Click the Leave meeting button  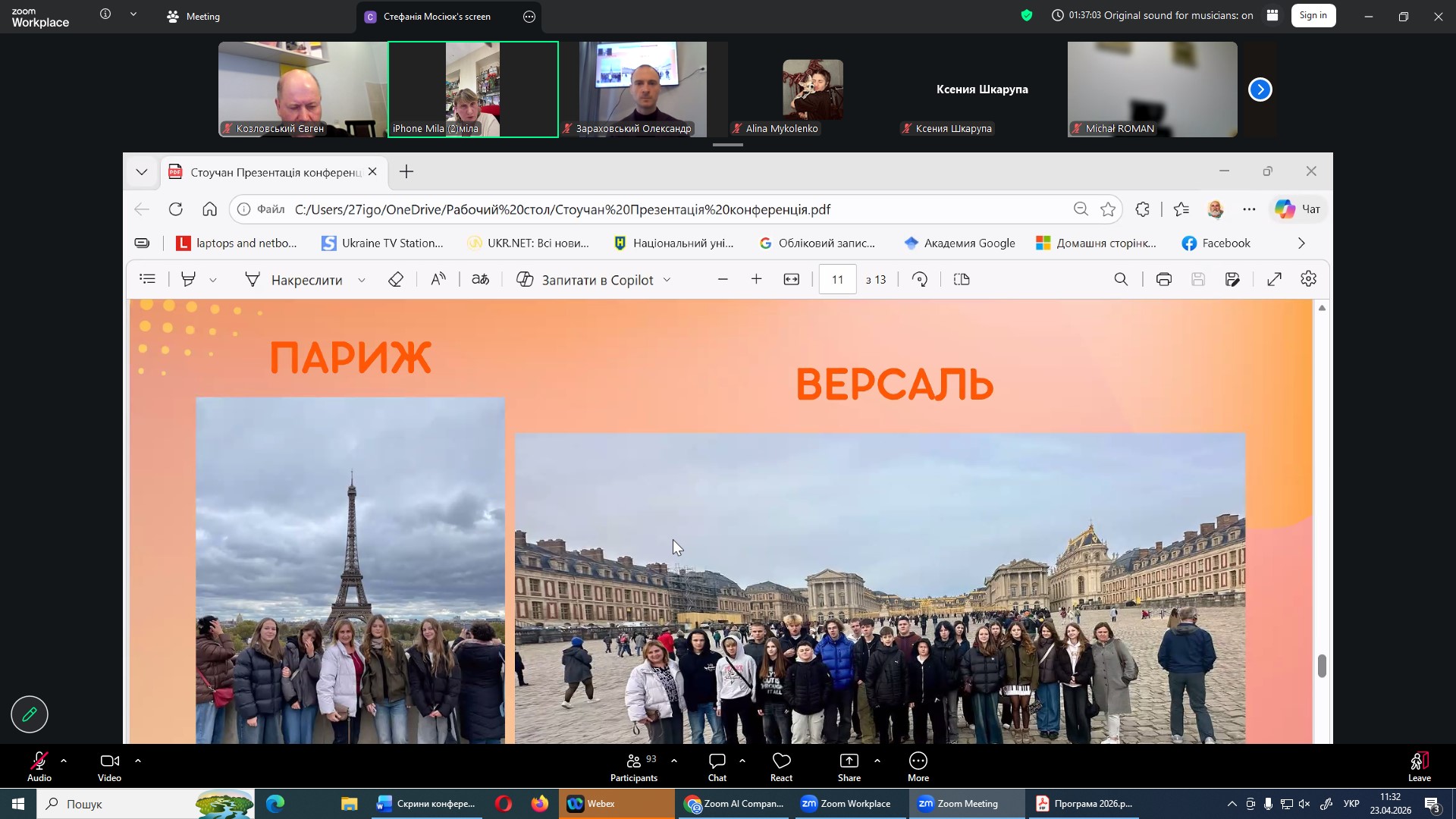(1419, 766)
